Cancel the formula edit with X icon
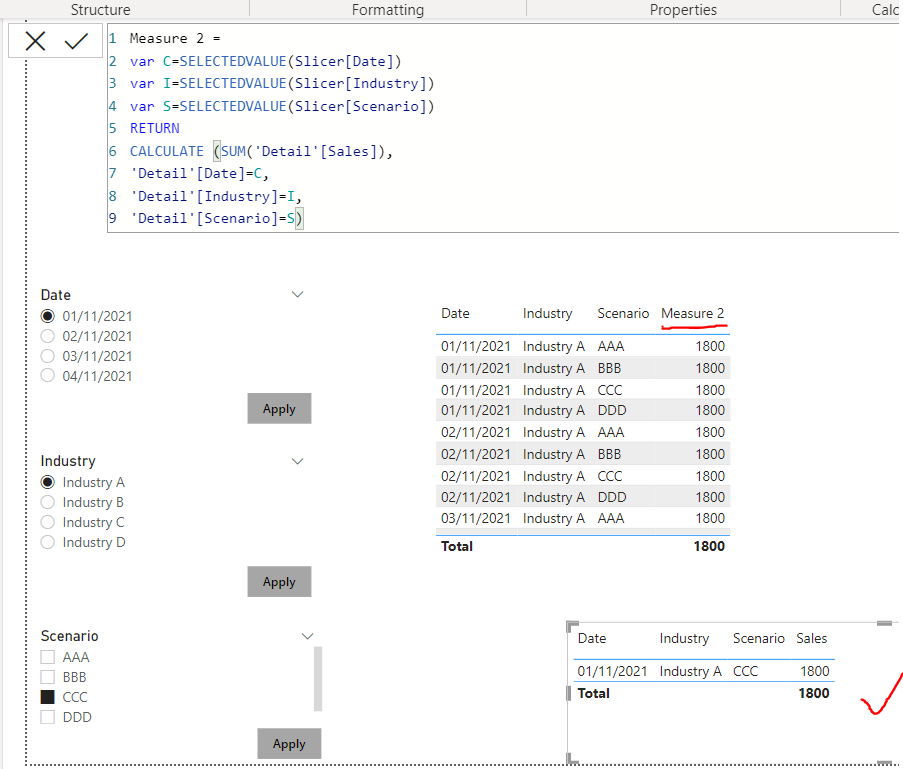Image resolution: width=903 pixels, height=769 pixels. 35,41
